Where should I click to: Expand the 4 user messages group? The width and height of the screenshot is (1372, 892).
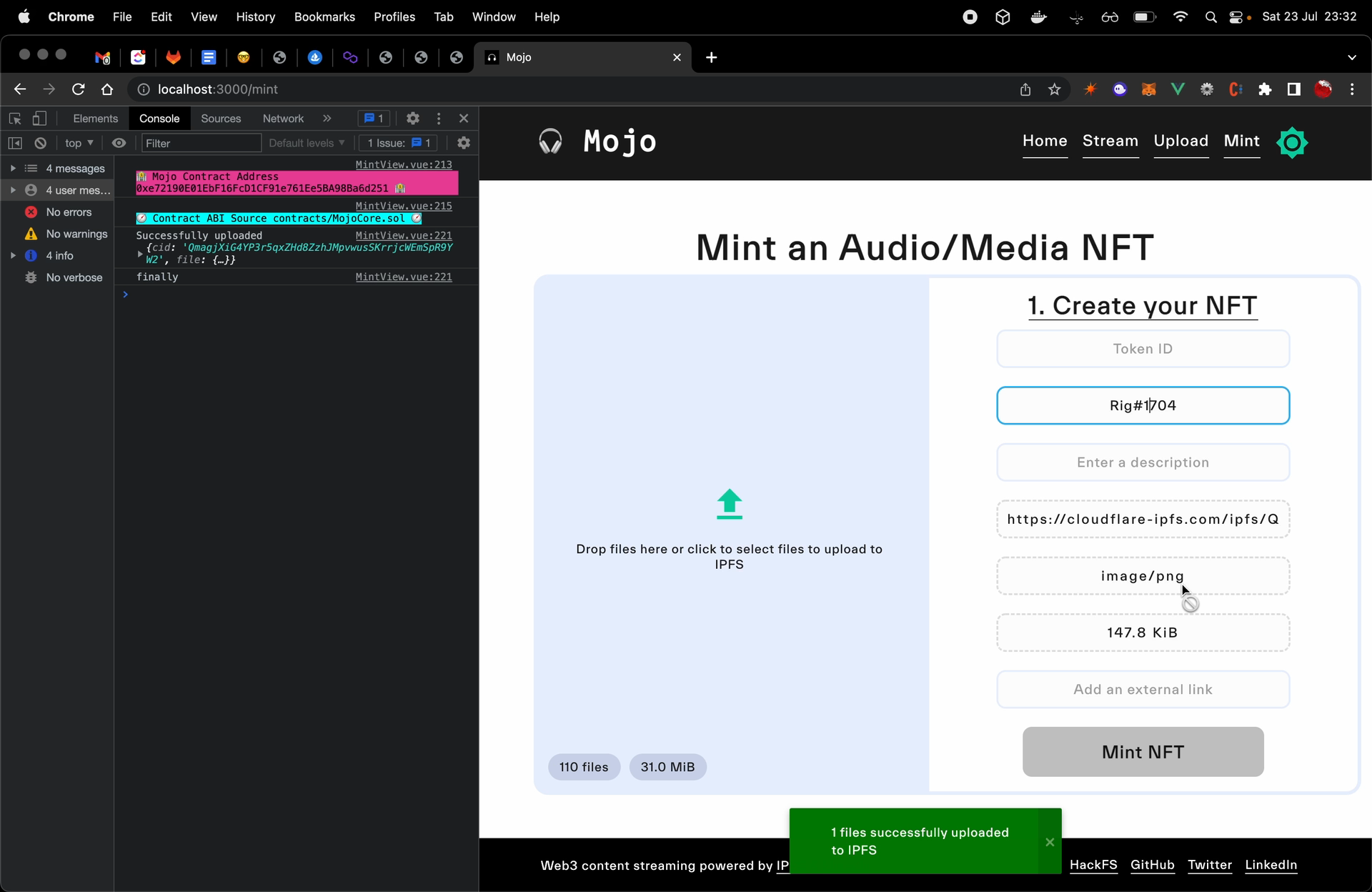(x=13, y=190)
